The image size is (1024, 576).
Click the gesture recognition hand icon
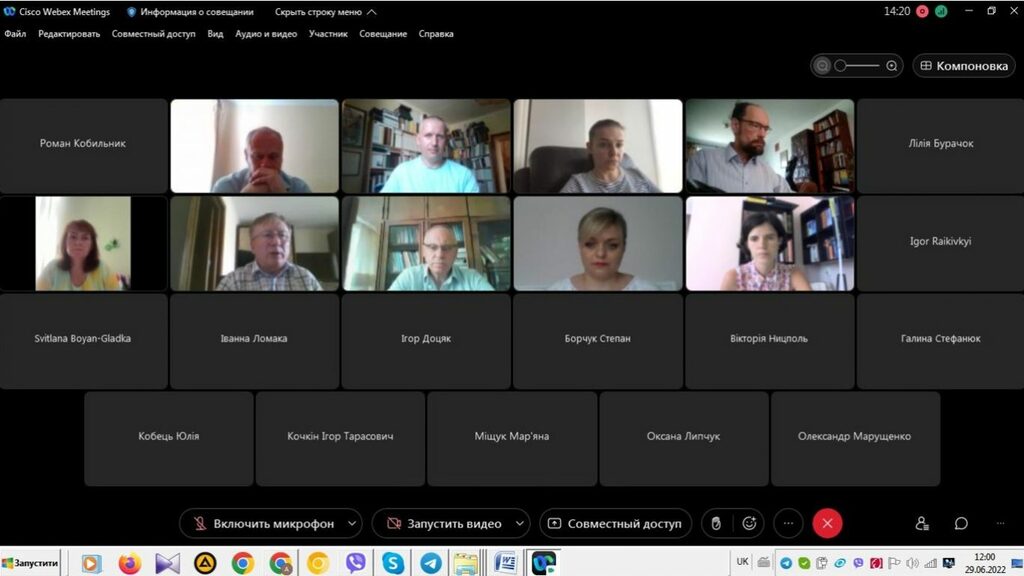[x=716, y=523]
